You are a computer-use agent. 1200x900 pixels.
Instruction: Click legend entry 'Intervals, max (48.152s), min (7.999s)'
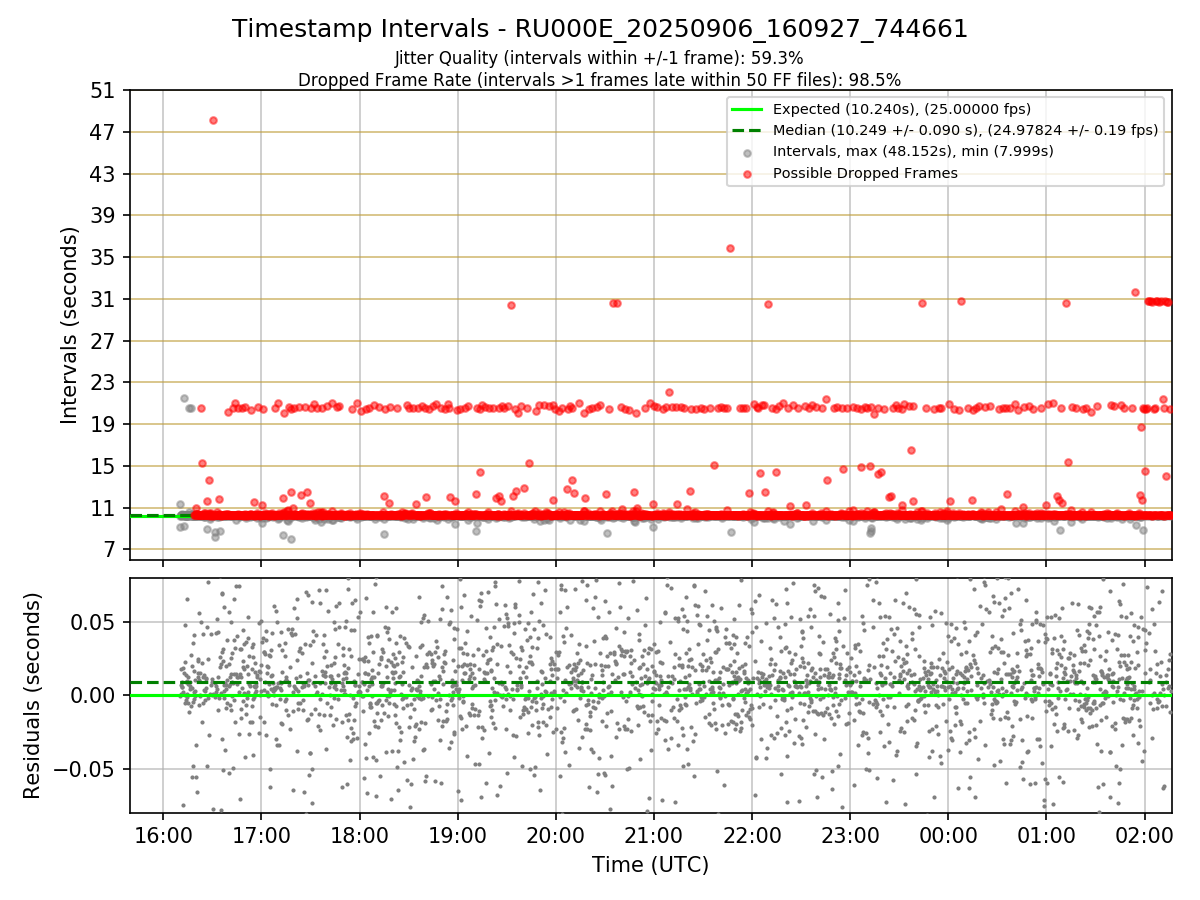point(913,151)
